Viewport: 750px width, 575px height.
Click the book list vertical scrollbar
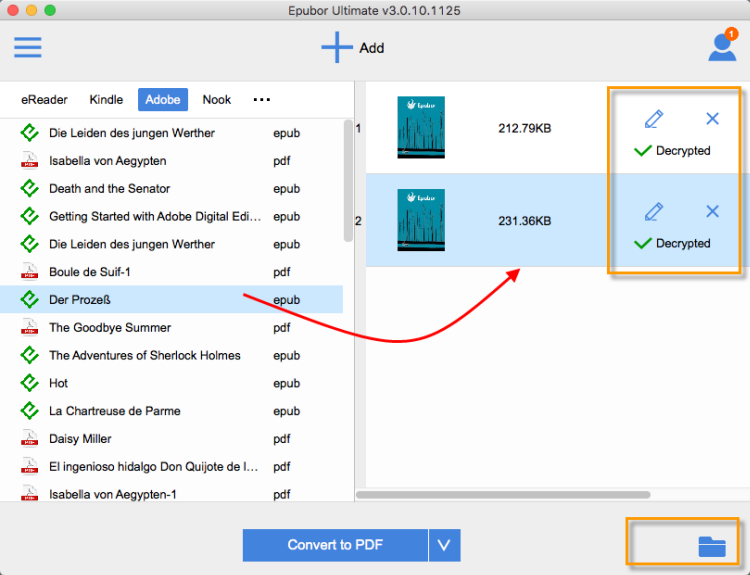click(348, 181)
